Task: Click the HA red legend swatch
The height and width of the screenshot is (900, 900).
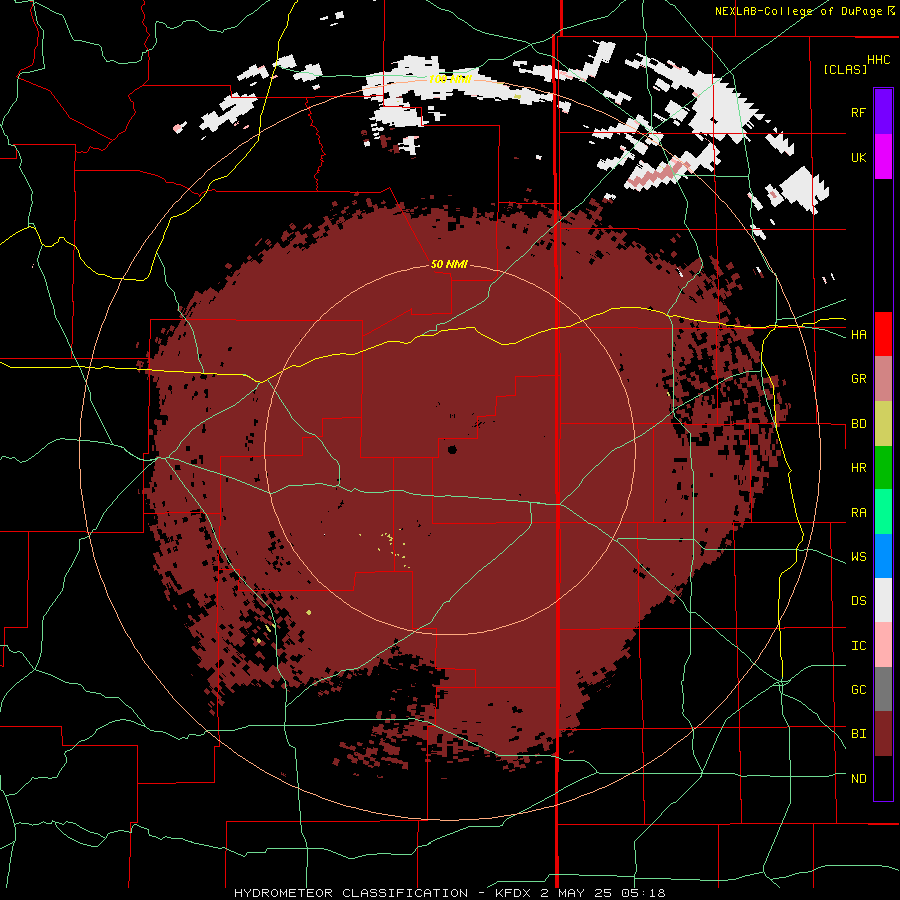Action: point(883,334)
